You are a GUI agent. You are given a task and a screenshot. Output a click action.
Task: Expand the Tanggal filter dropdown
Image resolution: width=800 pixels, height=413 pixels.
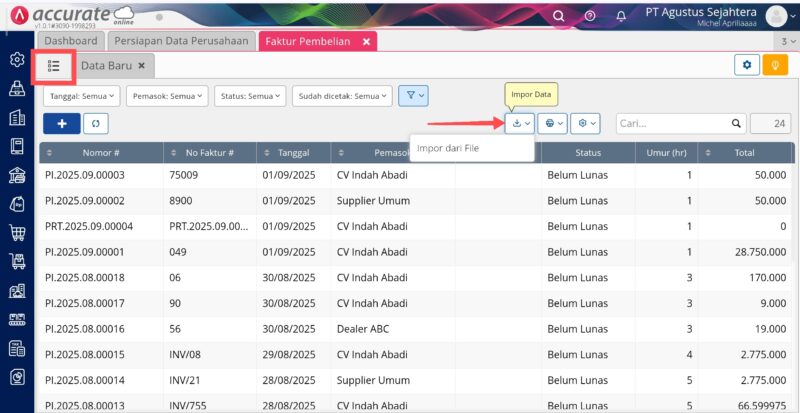[x=81, y=96]
